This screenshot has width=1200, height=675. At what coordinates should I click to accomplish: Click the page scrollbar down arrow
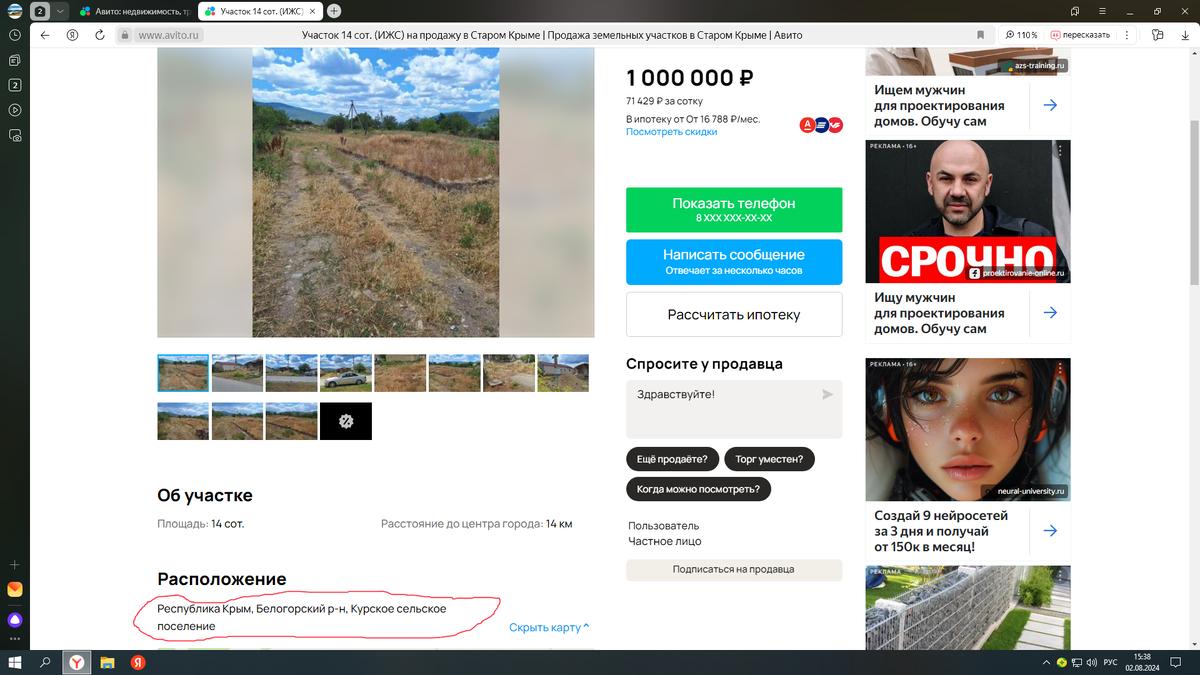(1194, 644)
